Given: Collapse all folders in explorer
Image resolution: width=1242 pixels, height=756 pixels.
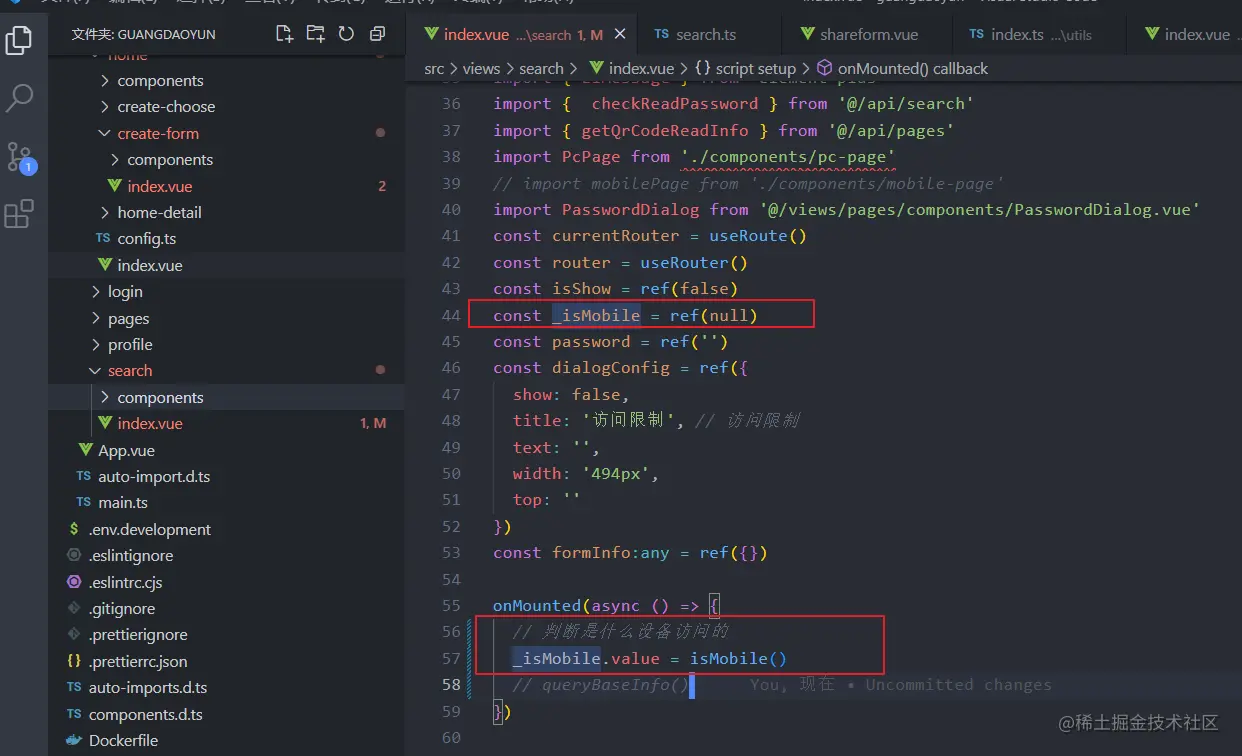Looking at the screenshot, I should (x=377, y=34).
